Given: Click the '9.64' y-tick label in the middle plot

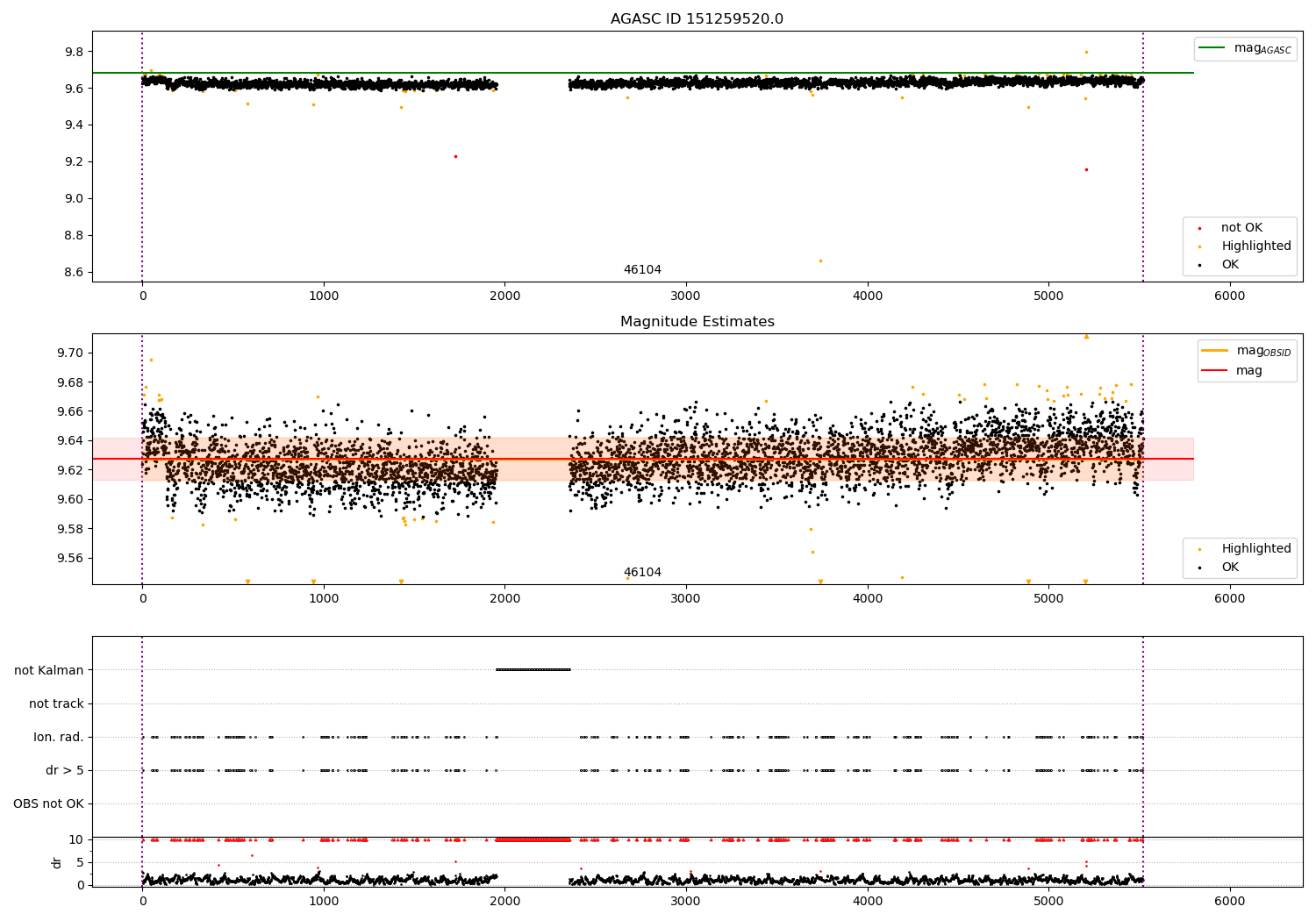Looking at the screenshot, I should (70, 441).
